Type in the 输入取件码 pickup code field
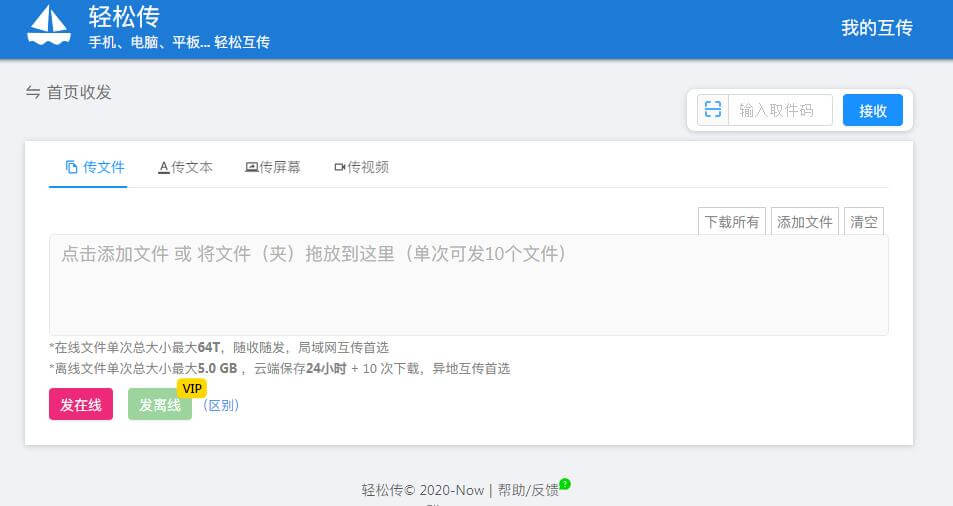This screenshot has height=506, width=953. tap(780, 110)
